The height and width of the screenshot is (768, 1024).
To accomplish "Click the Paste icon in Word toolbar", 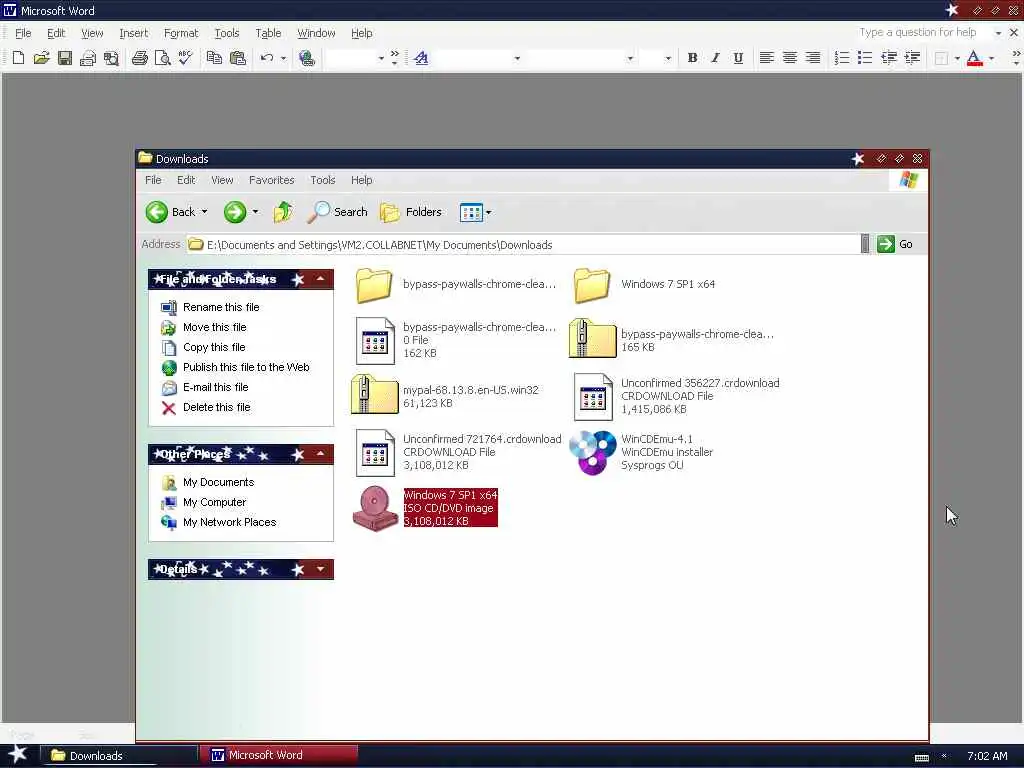I will coord(238,58).
